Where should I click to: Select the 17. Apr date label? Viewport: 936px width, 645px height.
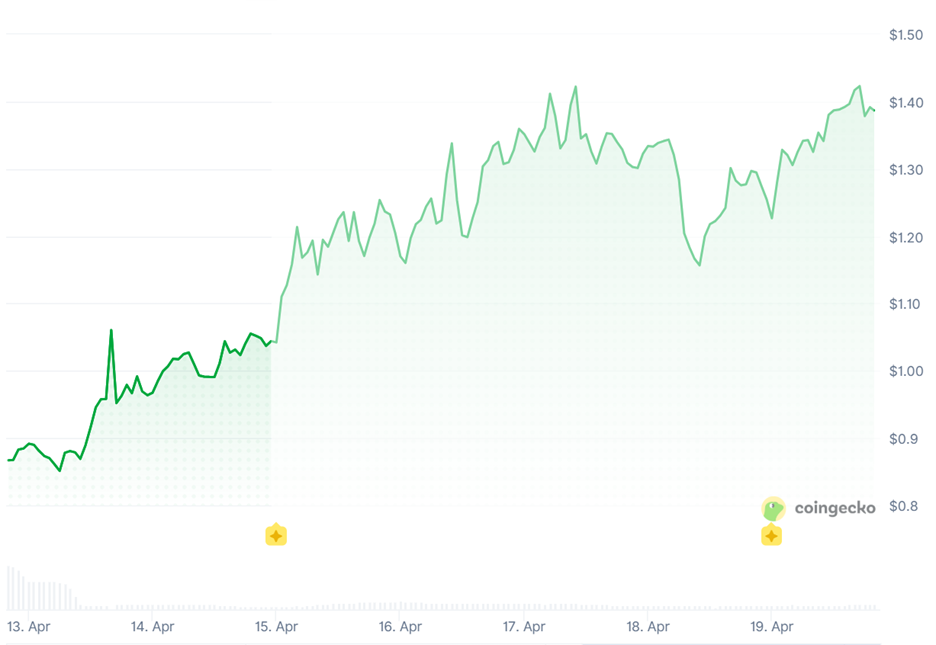[x=524, y=627]
